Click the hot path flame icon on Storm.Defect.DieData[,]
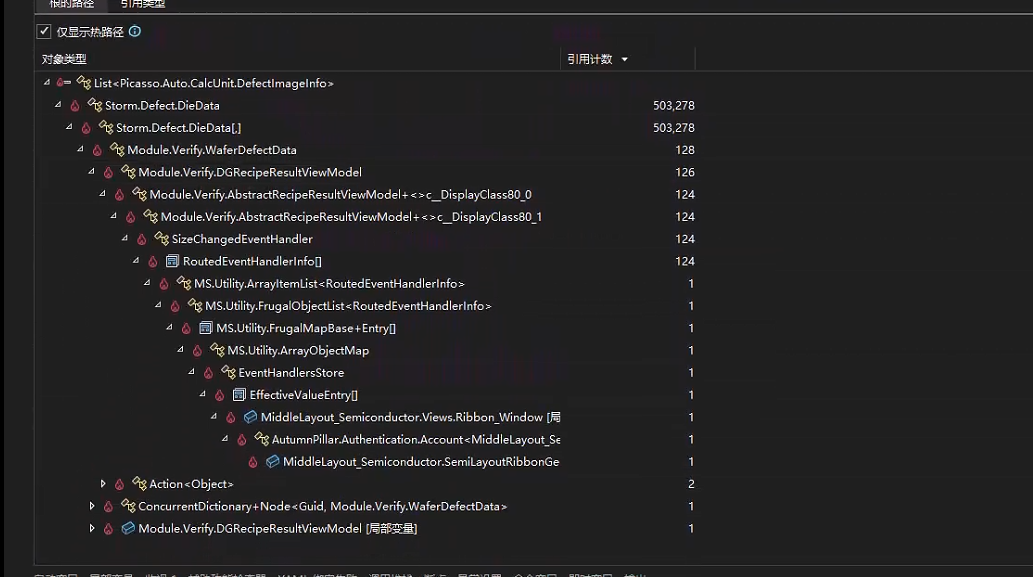 (86, 128)
